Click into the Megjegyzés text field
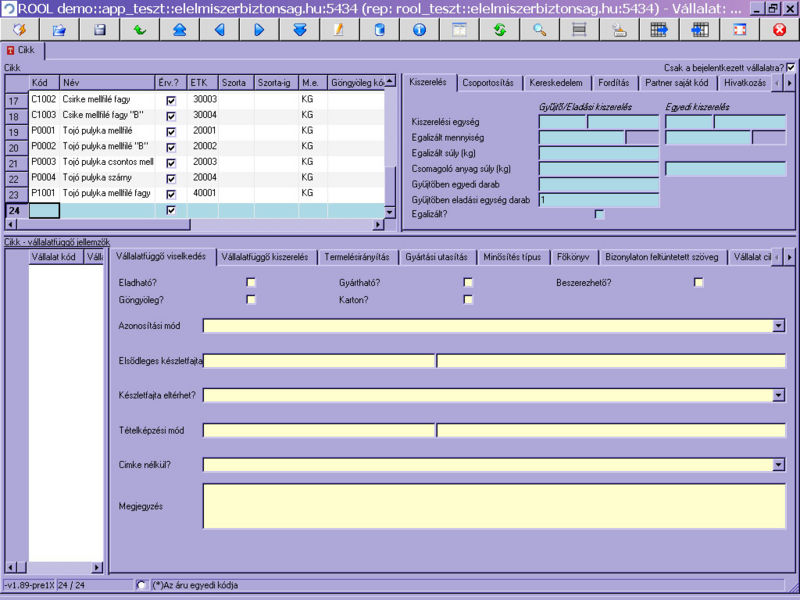Viewport: 800px width, 600px height. [494, 506]
